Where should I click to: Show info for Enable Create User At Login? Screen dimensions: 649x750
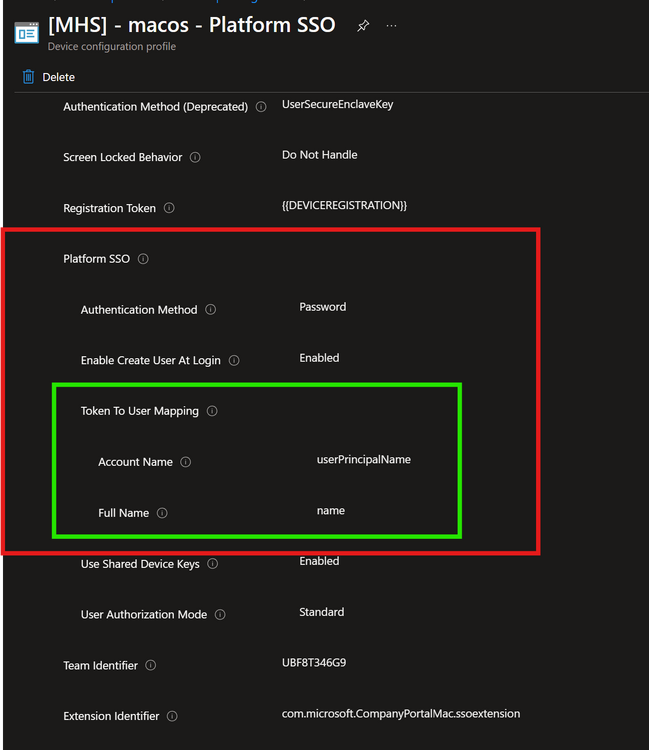[x=234, y=360]
